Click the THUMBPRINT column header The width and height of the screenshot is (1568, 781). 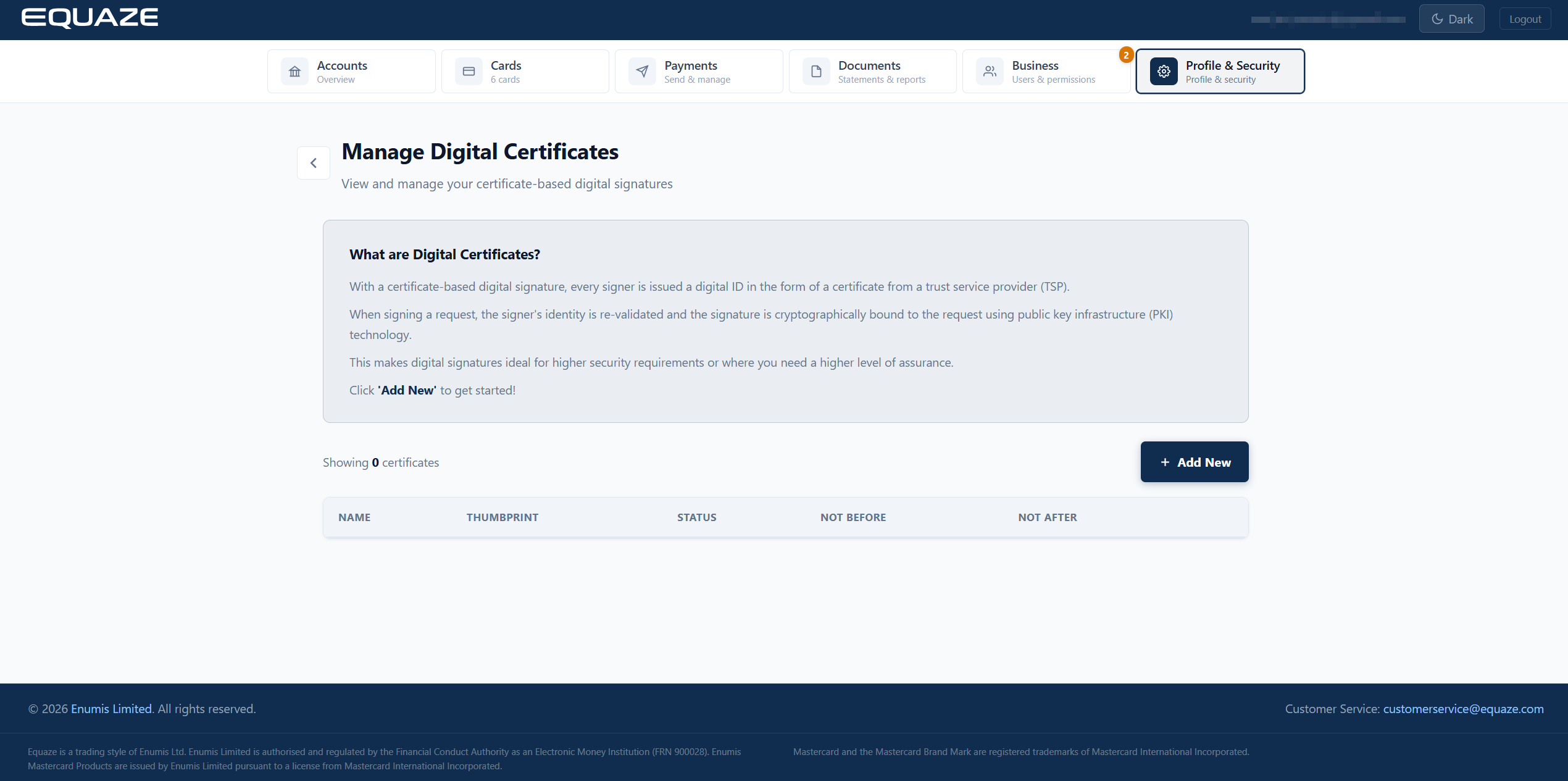pyautogui.click(x=503, y=517)
